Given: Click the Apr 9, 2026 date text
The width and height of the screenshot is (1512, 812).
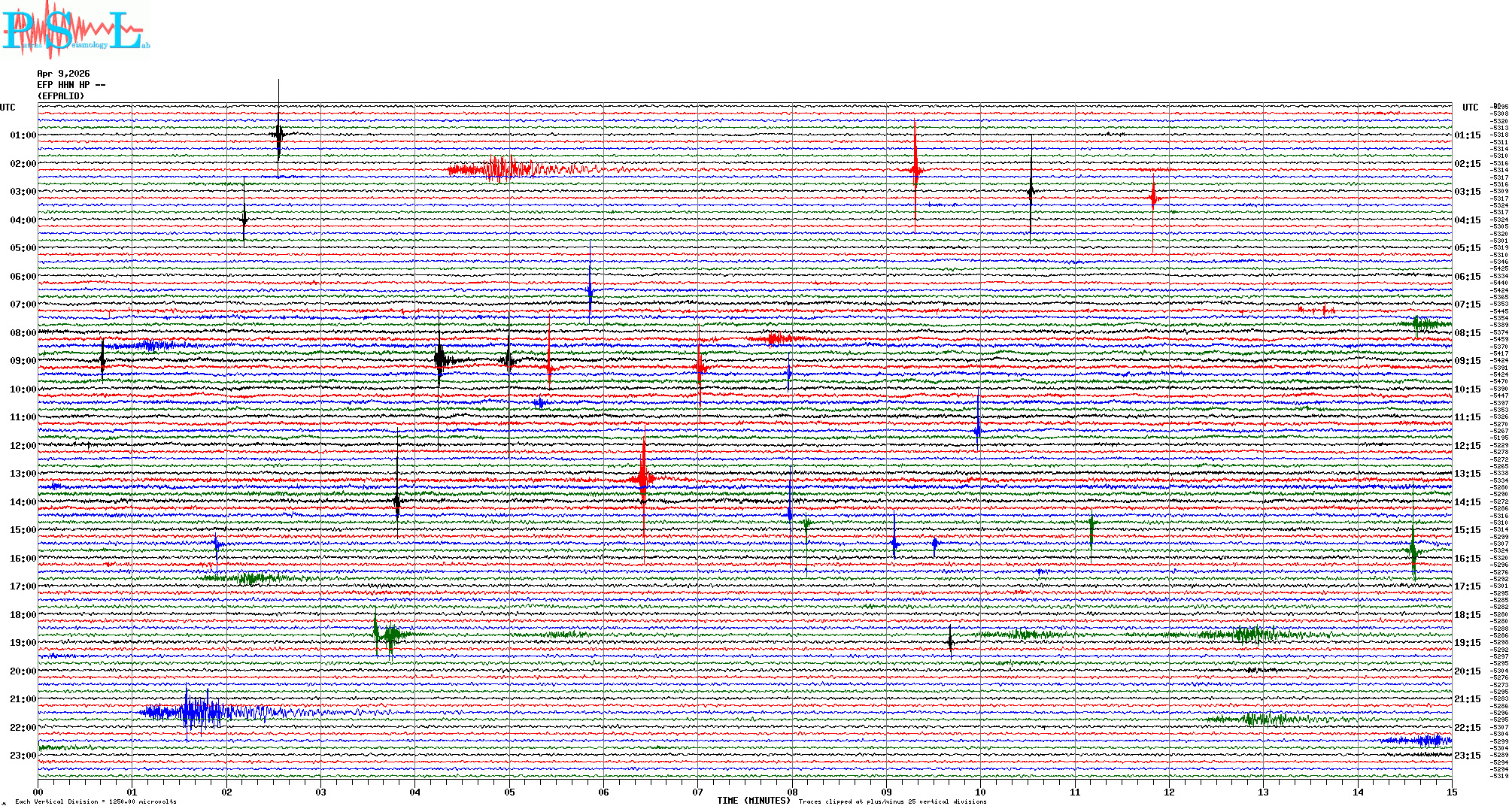Looking at the screenshot, I should [x=63, y=74].
